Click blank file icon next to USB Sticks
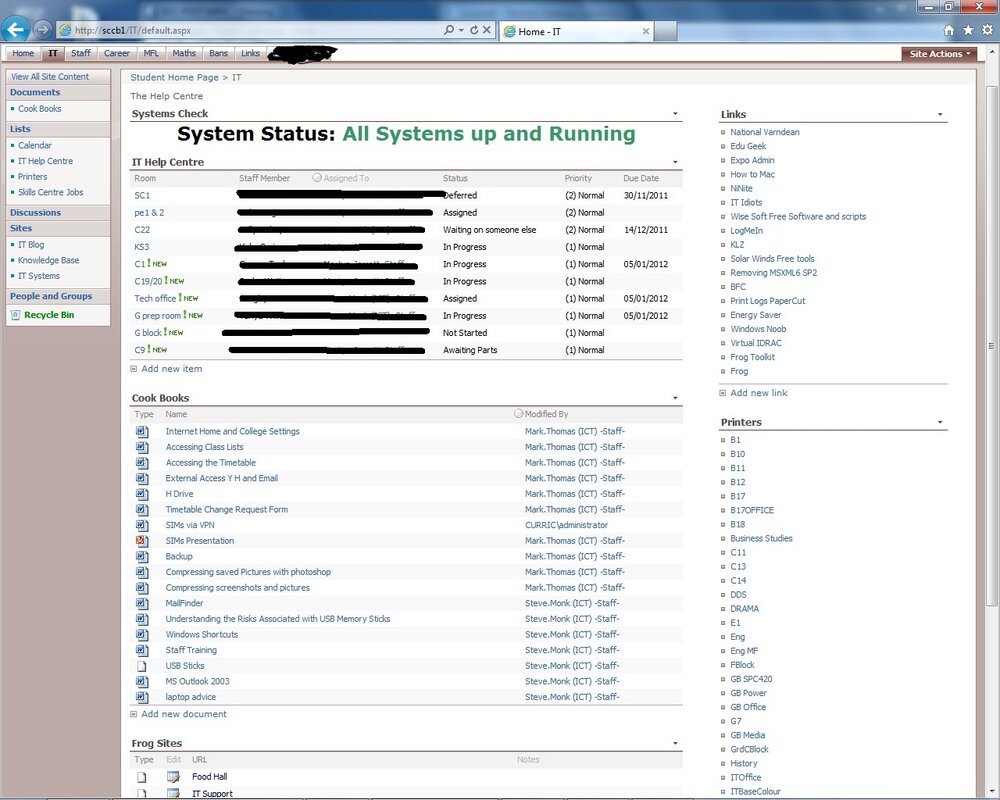The height and width of the screenshot is (800, 1000). pyautogui.click(x=142, y=666)
